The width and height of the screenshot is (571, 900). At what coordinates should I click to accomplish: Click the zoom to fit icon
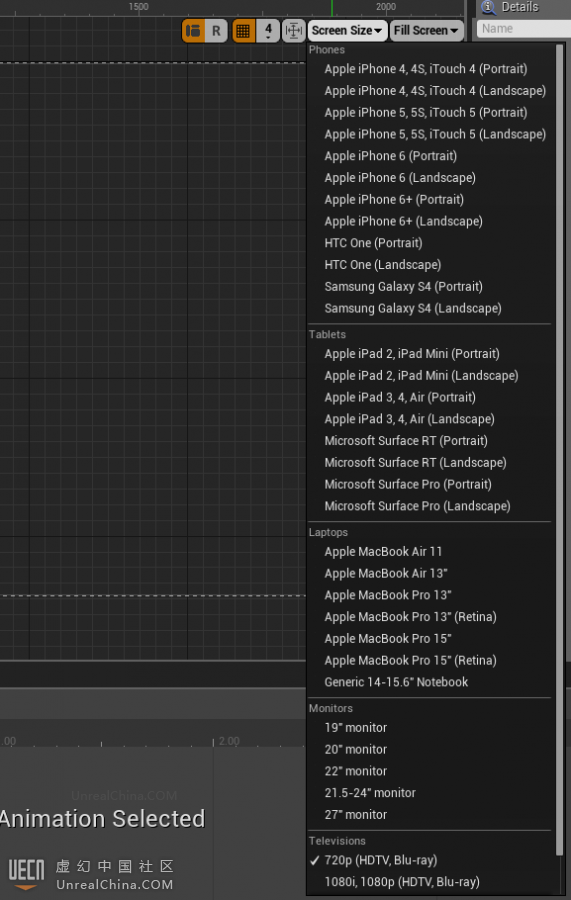(293, 30)
